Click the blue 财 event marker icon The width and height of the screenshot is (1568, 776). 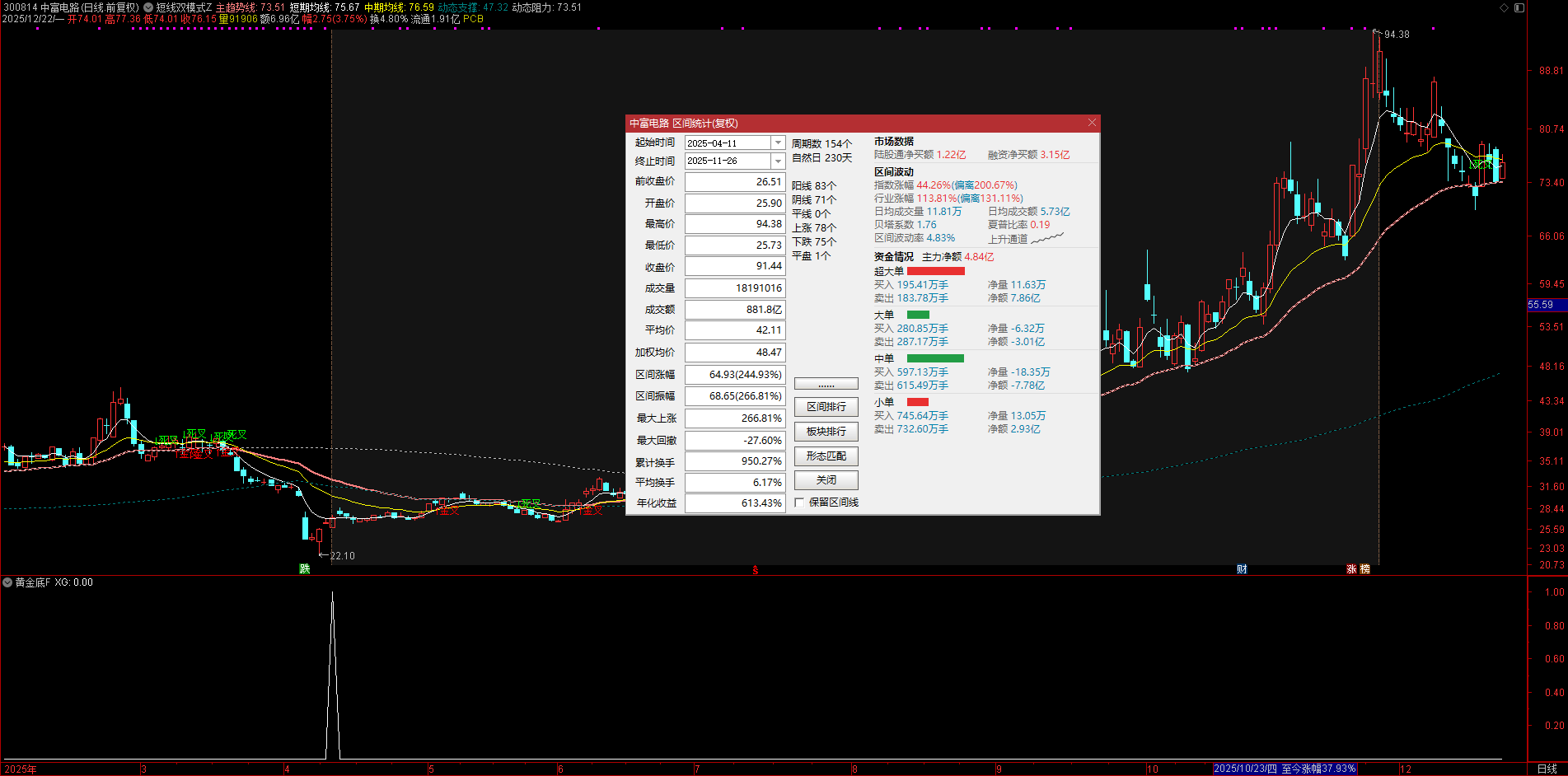click(x=1242, y=568)
